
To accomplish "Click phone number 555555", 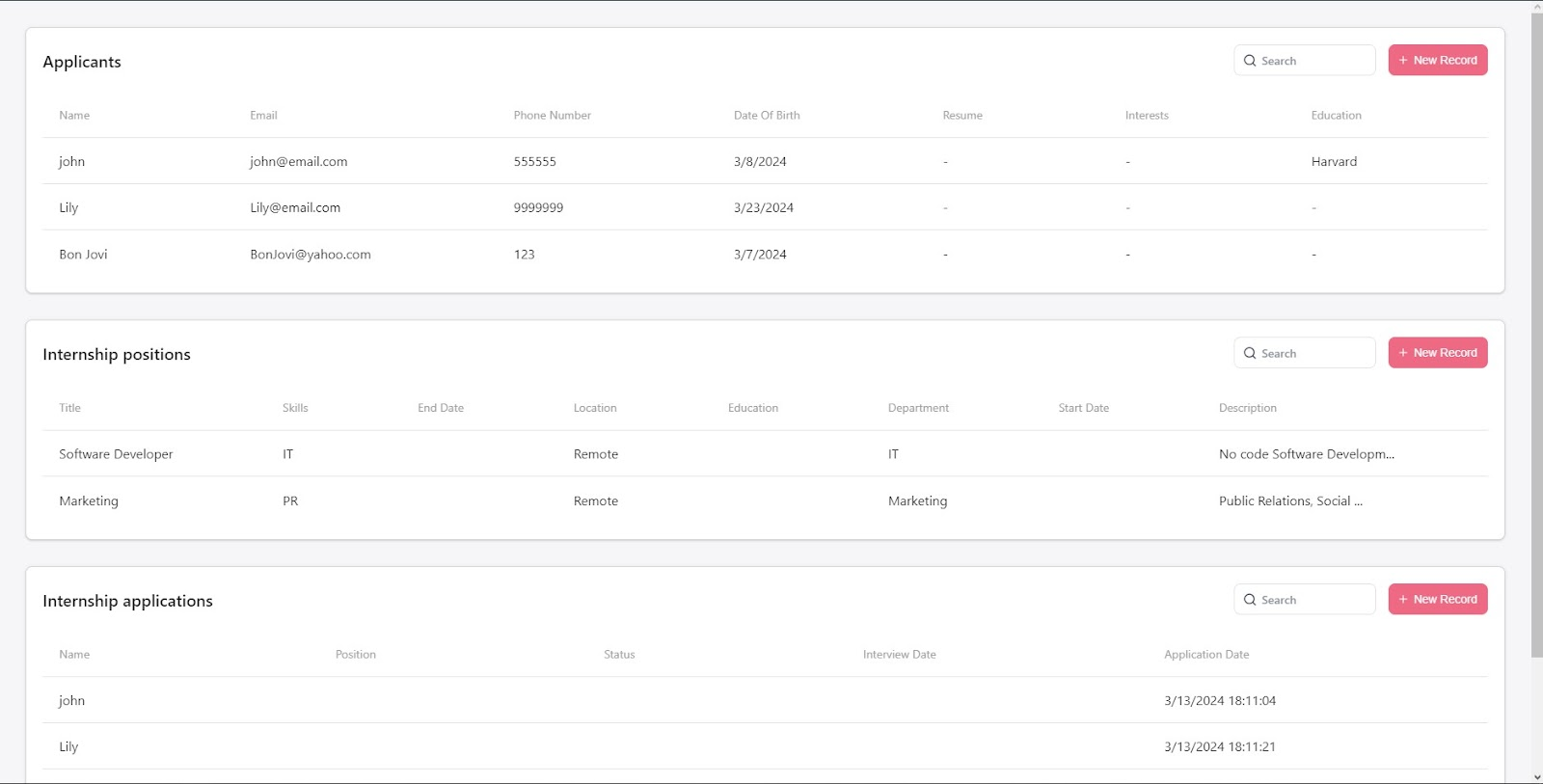I will 534,161.
